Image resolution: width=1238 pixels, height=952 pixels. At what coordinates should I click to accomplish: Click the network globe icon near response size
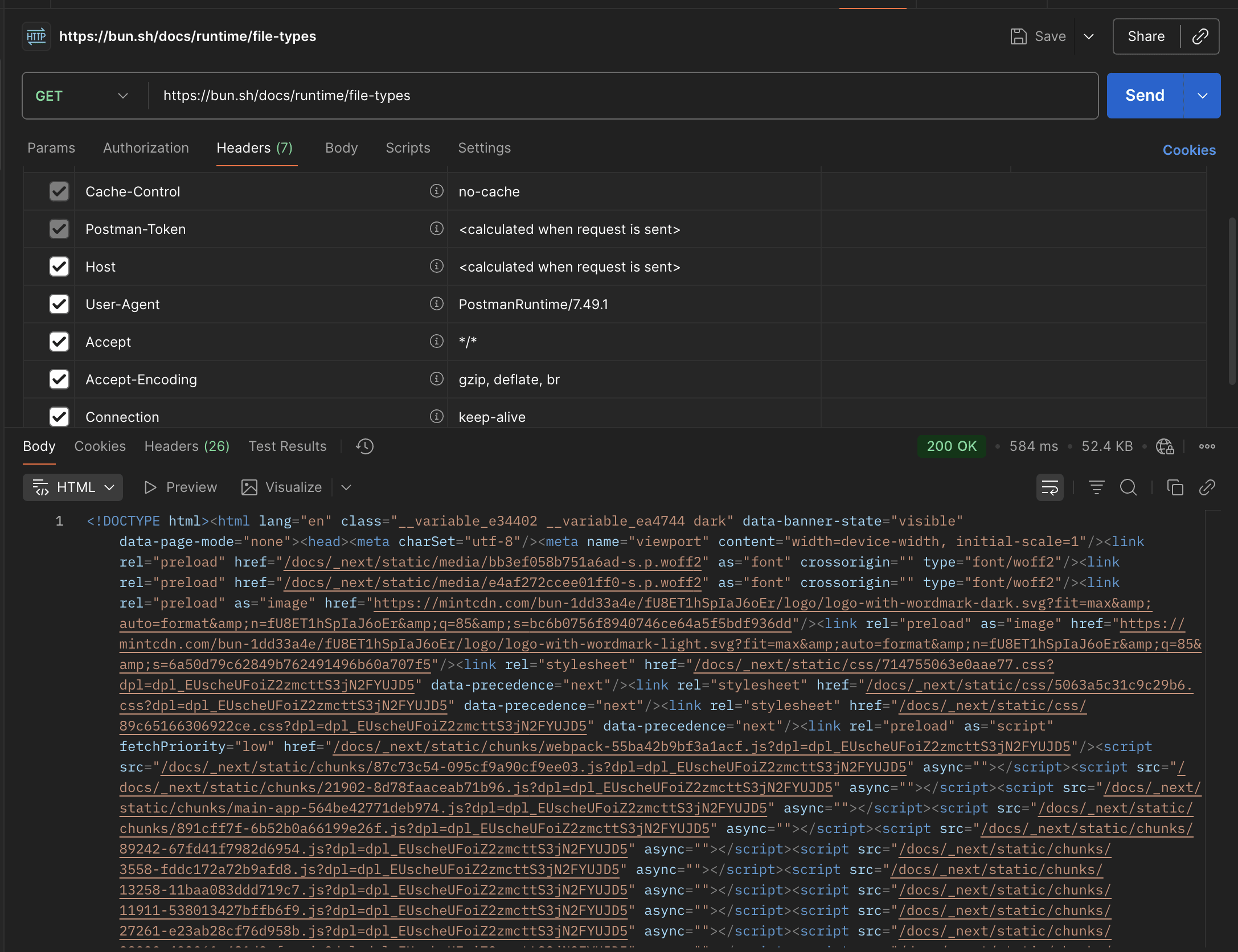tap(1165, 446)
